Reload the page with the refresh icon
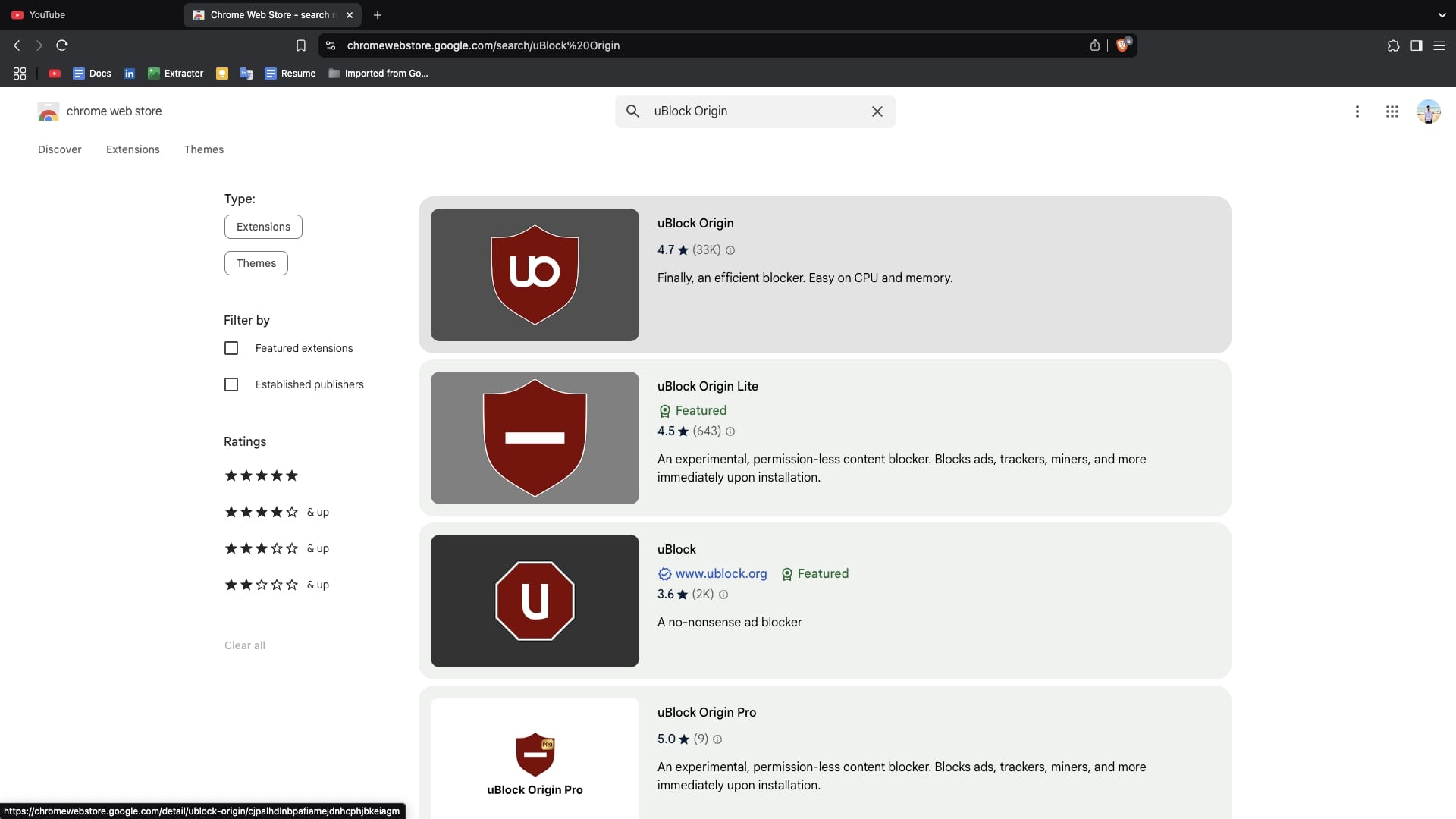1456x819 pixels. (62, 45)
